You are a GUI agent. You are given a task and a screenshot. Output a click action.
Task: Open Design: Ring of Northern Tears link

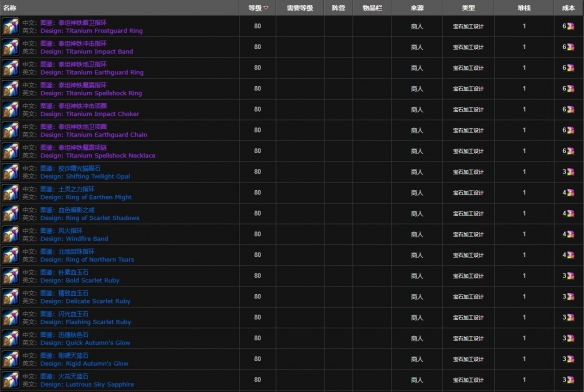pyautogui.click(x=87, y=260)
